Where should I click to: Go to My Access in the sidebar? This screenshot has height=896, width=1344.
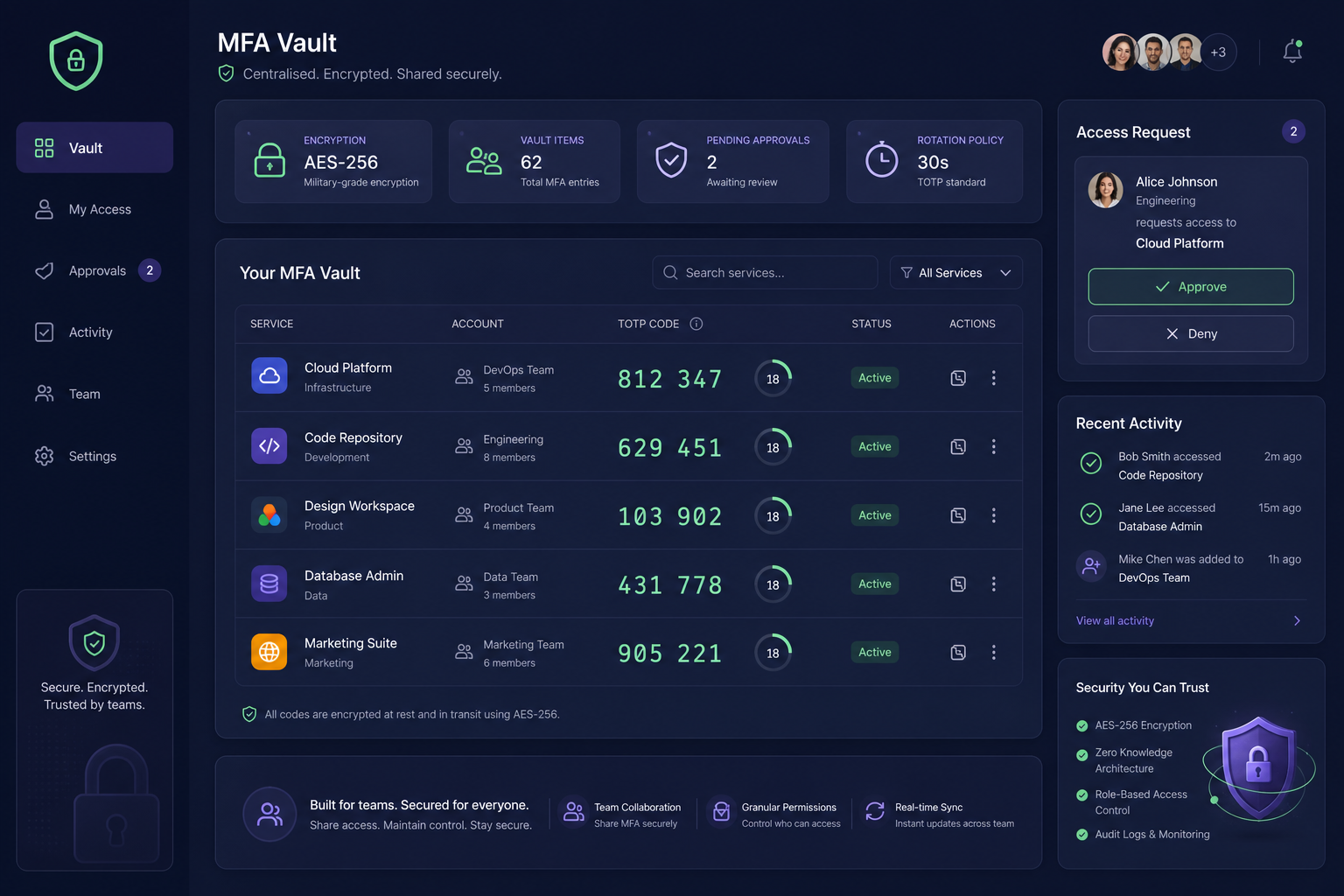coord(94,209)
